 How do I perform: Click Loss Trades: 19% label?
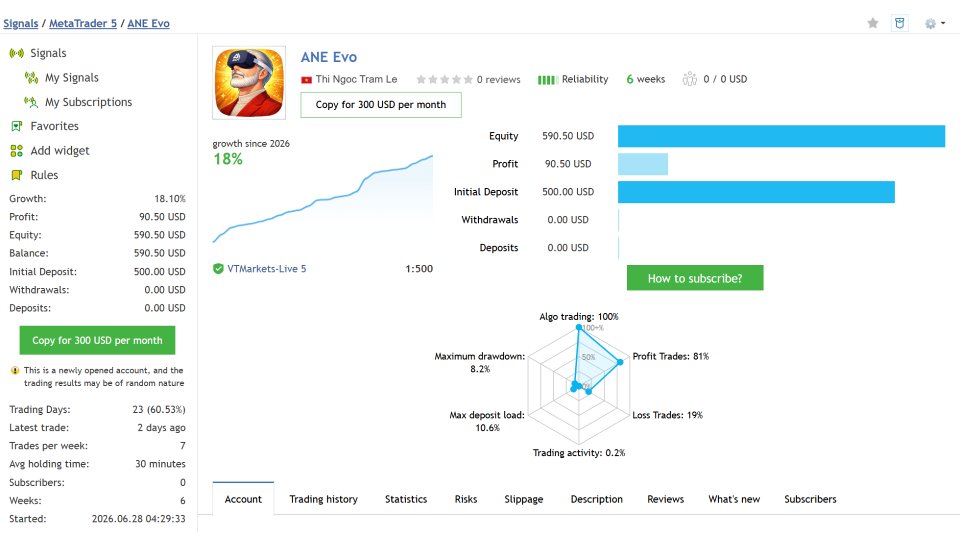[667, 415]
